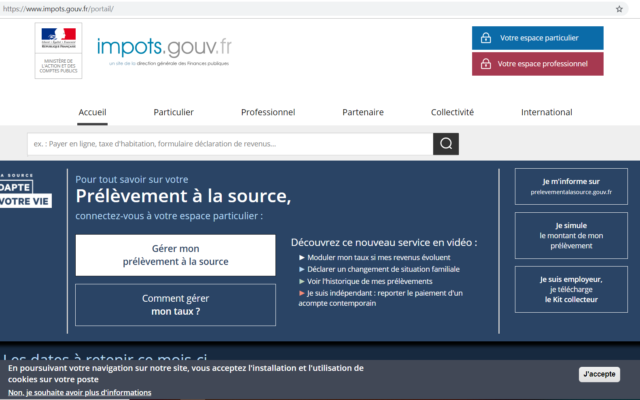Open Je m'informe sur prelevementalasource.gouv.fr

pos(571,187)
